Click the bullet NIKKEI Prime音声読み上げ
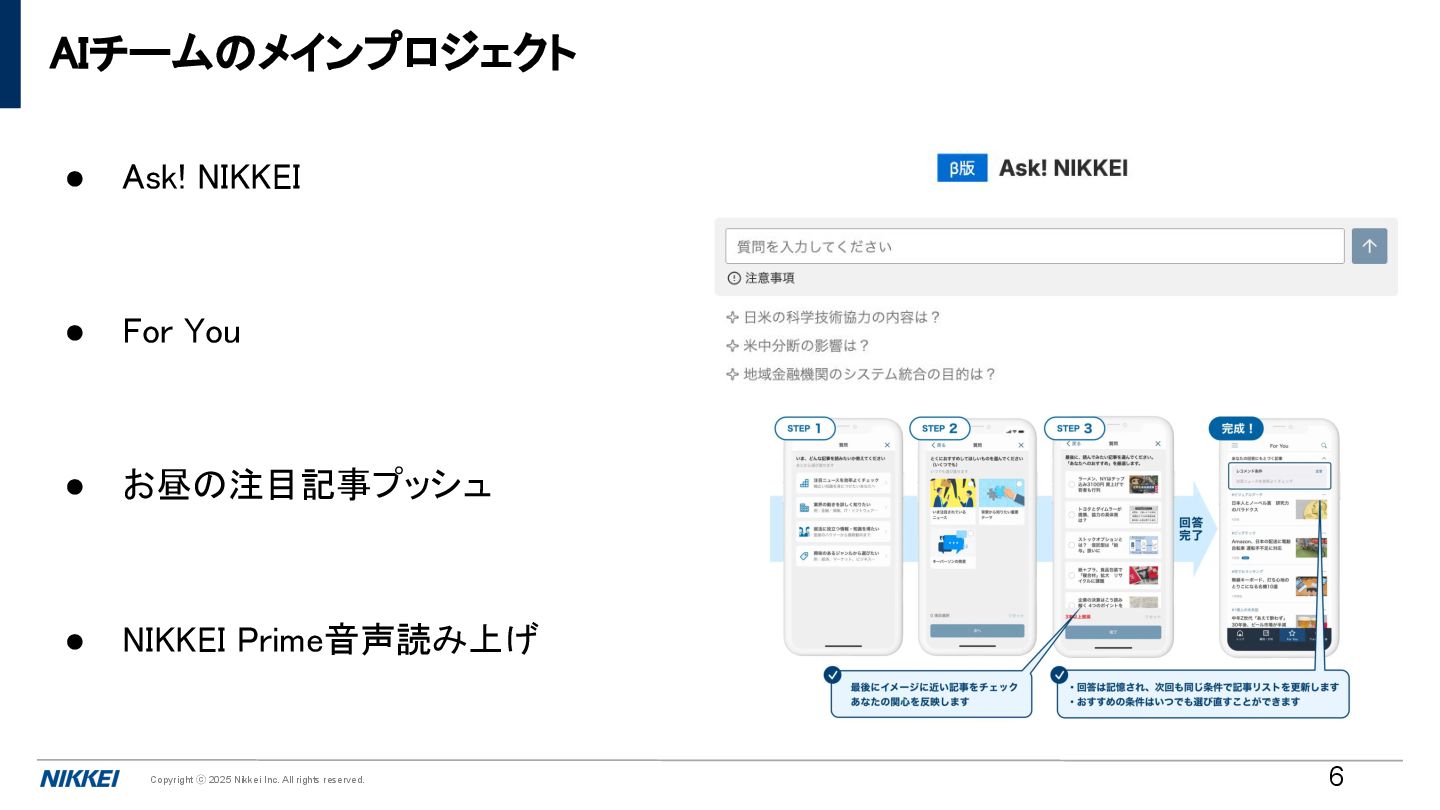 [x=330, y=639]
